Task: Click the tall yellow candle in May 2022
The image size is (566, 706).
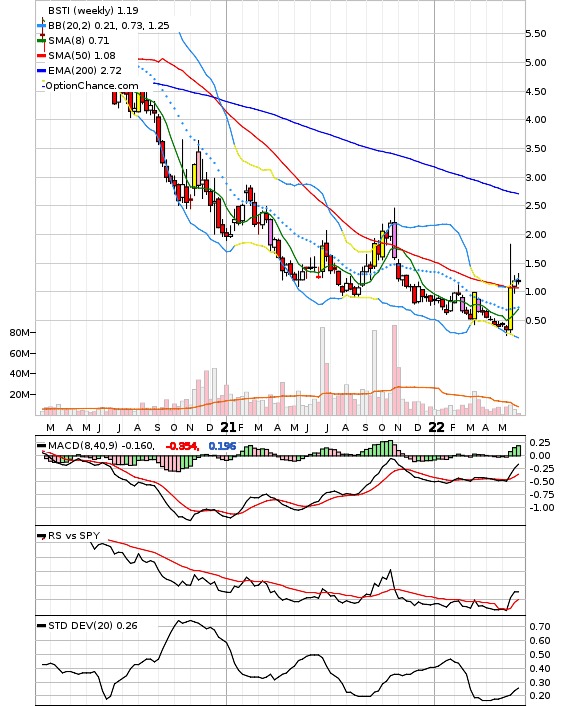Action: [x=510, y=308]
